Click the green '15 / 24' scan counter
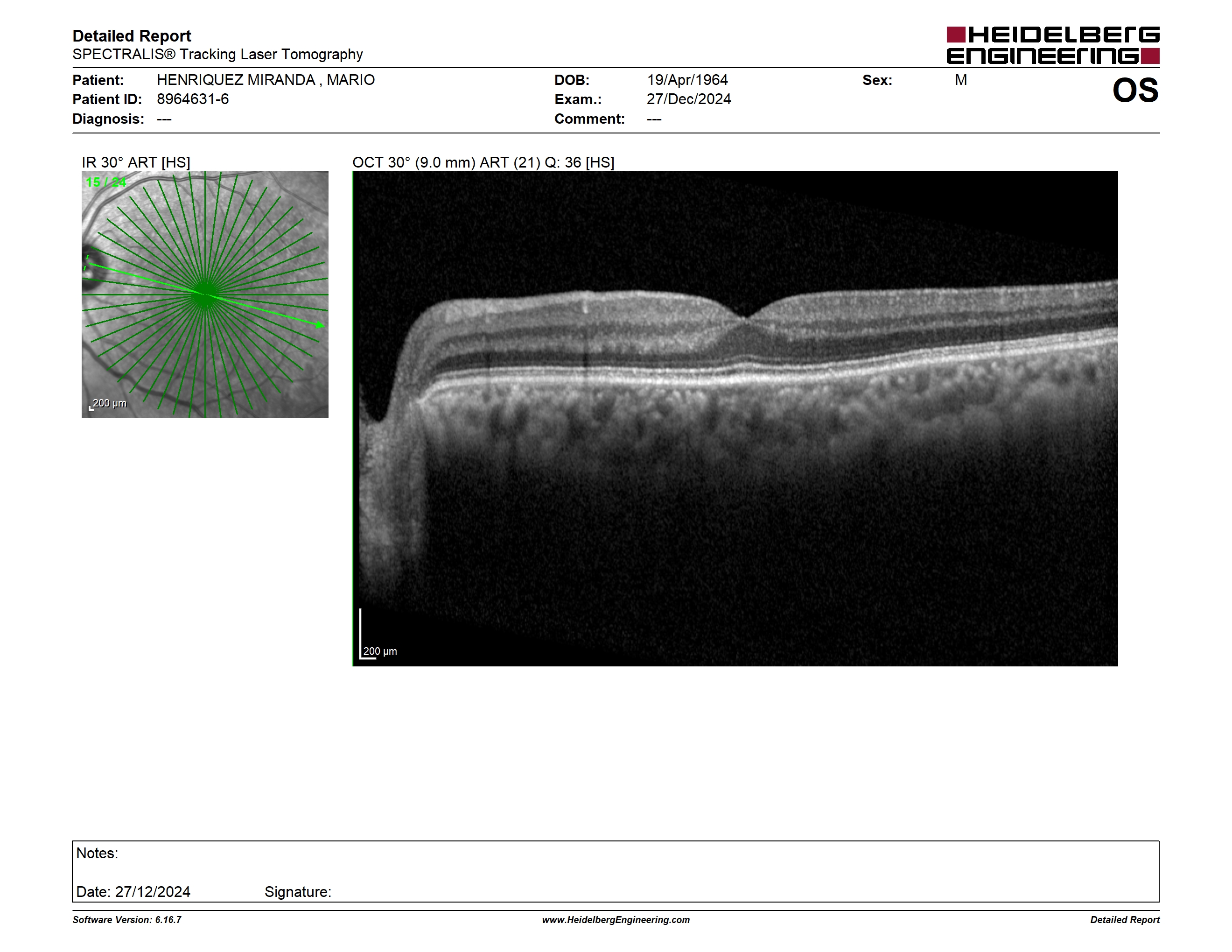Image resolution: width=1232 pixels, height=952 pixels. (x=106, y=182)
